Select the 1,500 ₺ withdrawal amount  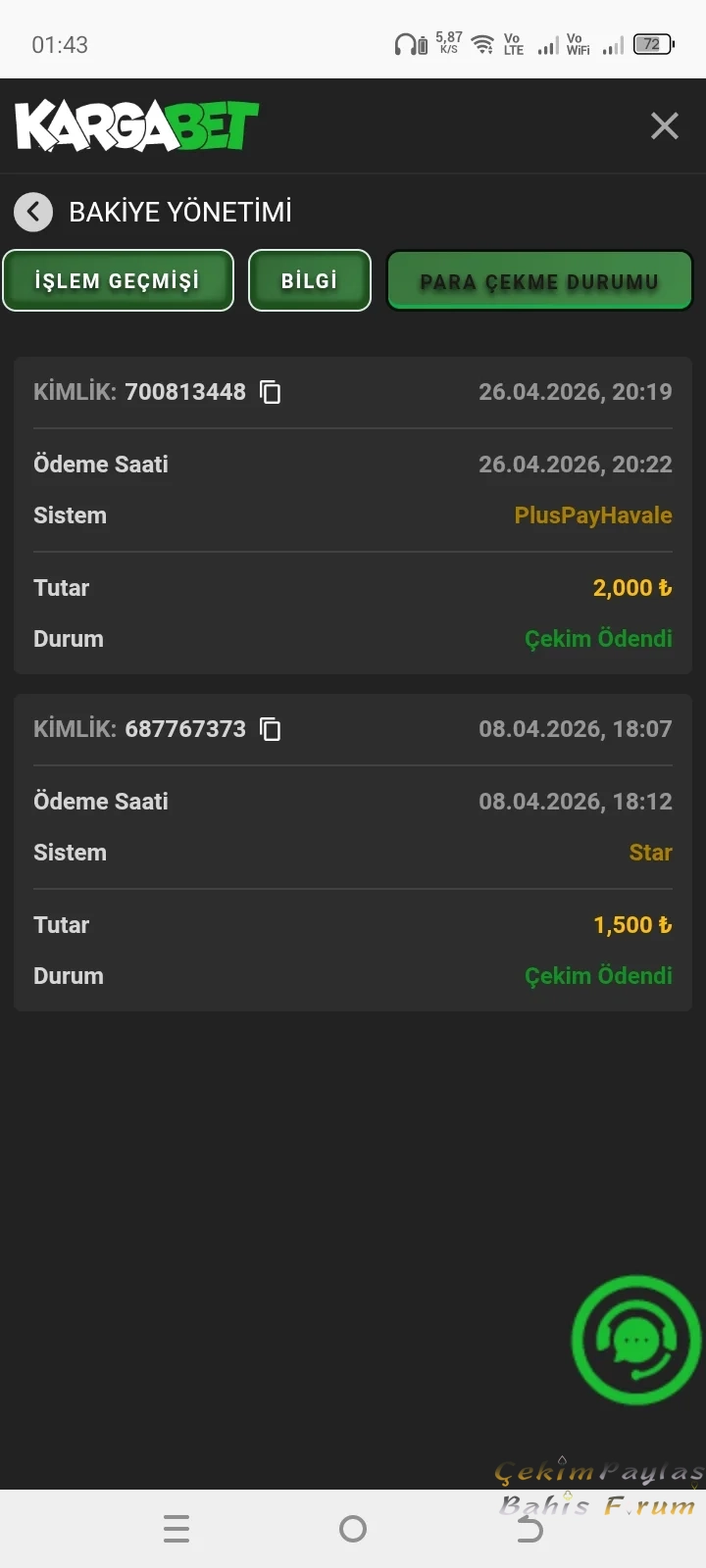(631, 925)
